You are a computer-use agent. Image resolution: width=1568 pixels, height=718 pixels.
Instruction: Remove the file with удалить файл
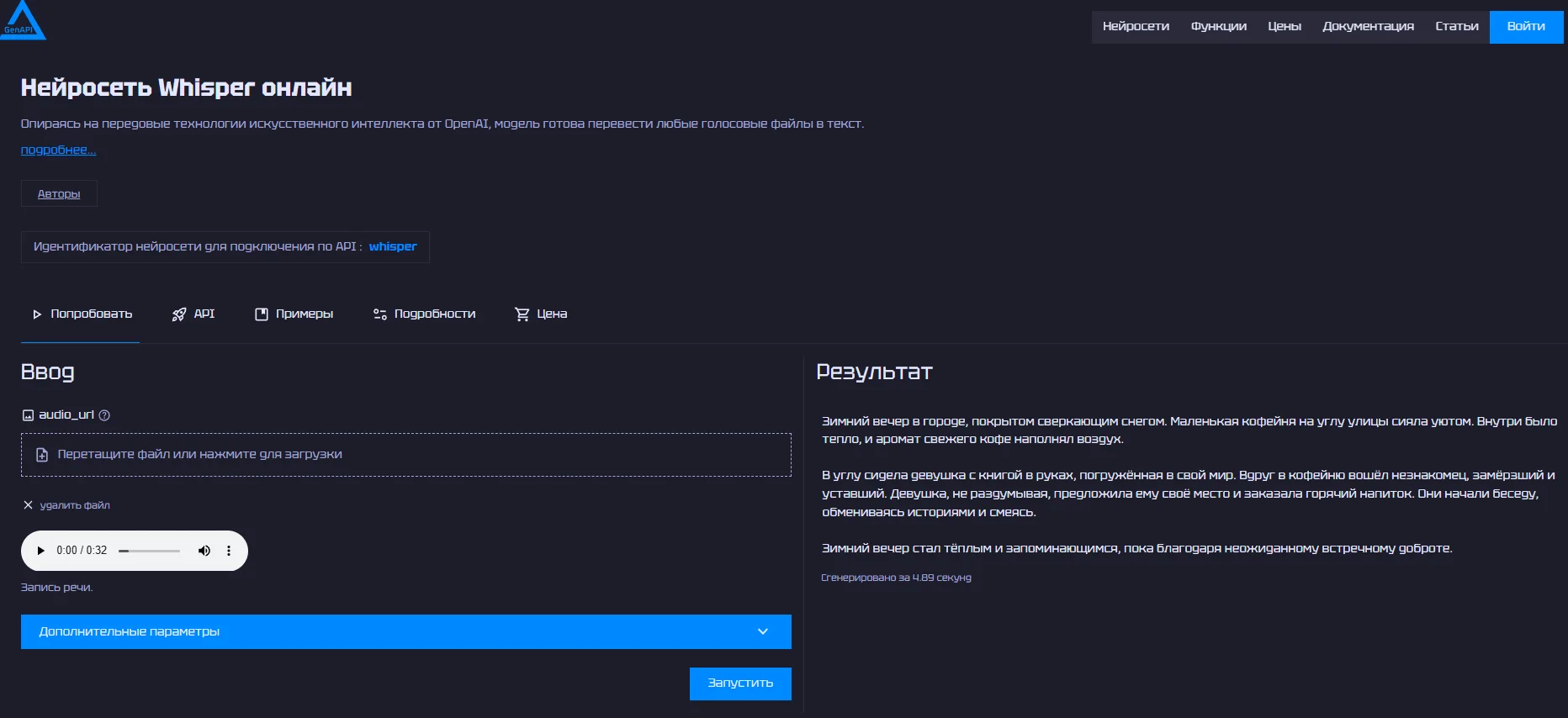(x=66, y=505)
